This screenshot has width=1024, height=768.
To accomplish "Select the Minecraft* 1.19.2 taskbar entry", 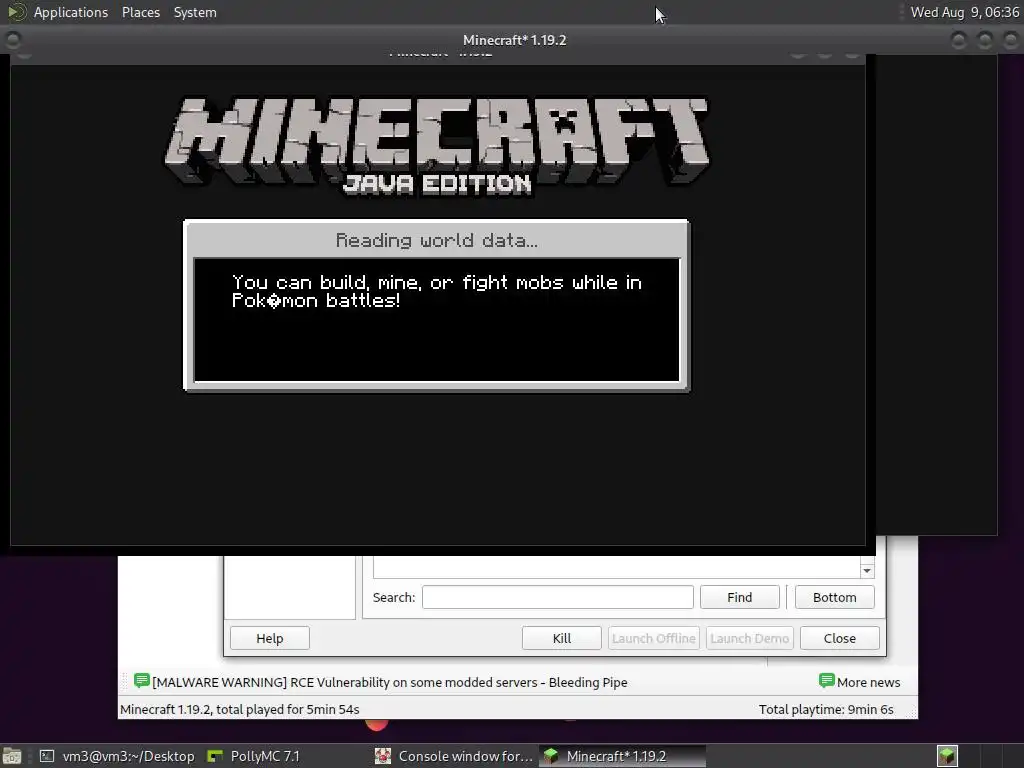I will (x=622, y=756).
